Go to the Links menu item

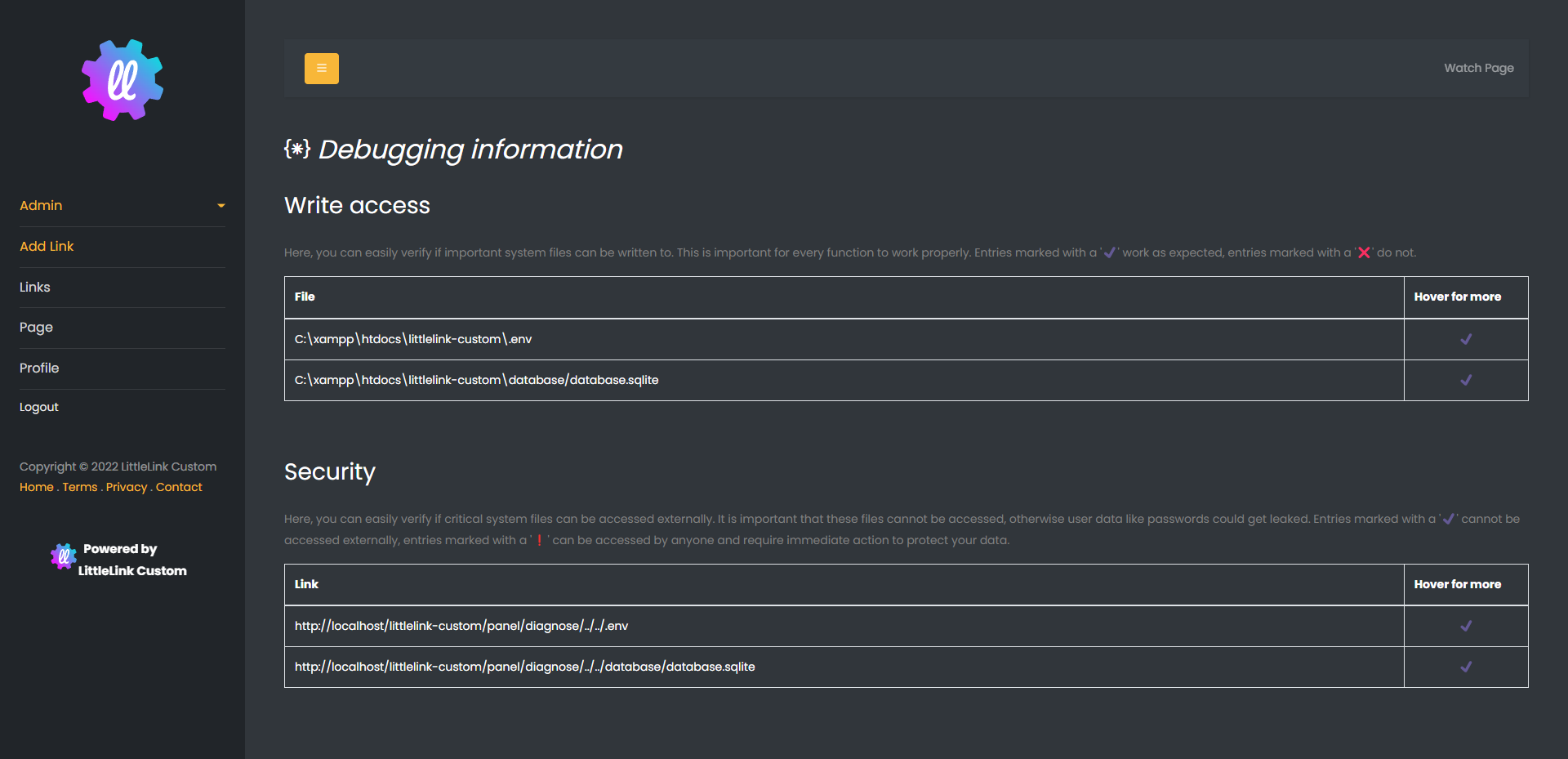coord(35,288)
